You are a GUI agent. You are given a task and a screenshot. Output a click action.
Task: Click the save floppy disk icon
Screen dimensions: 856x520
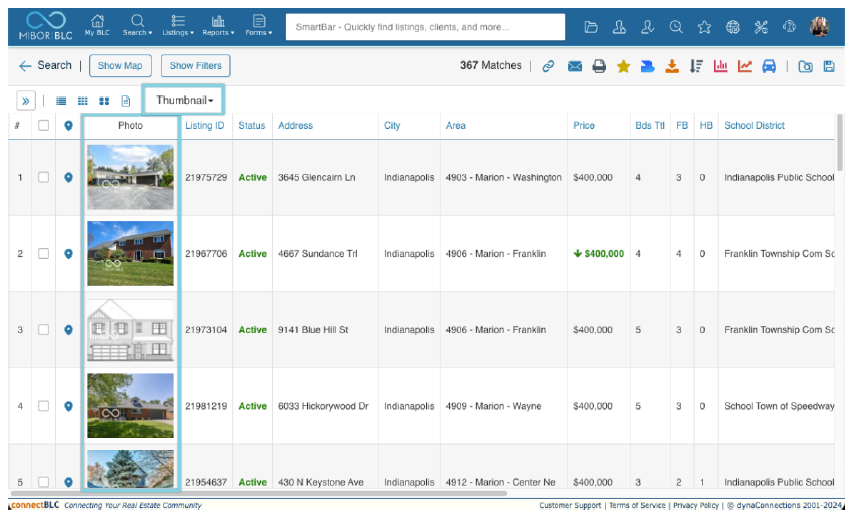tap(829, 66)
